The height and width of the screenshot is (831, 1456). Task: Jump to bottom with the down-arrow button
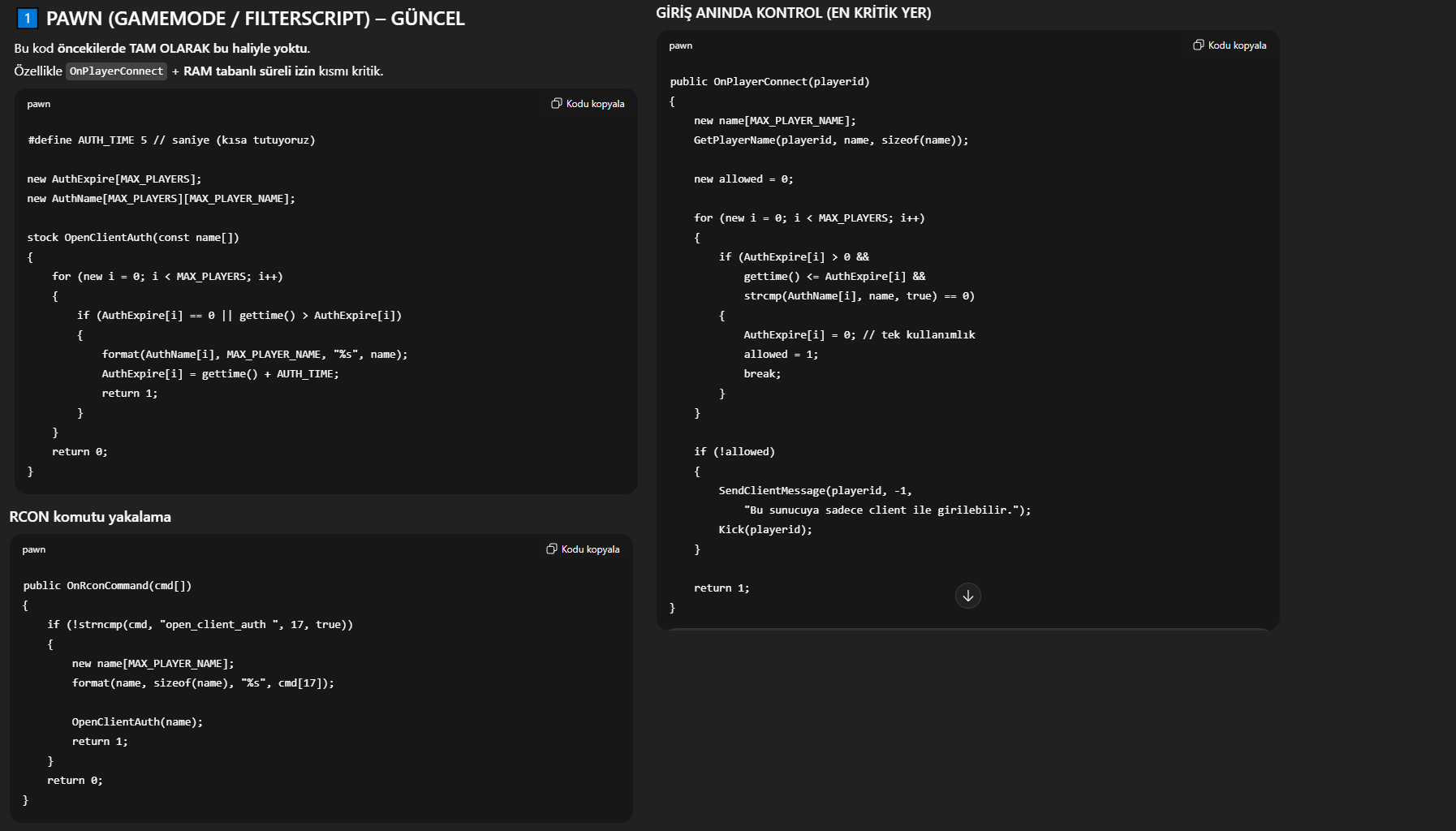(x=967, y=596)
